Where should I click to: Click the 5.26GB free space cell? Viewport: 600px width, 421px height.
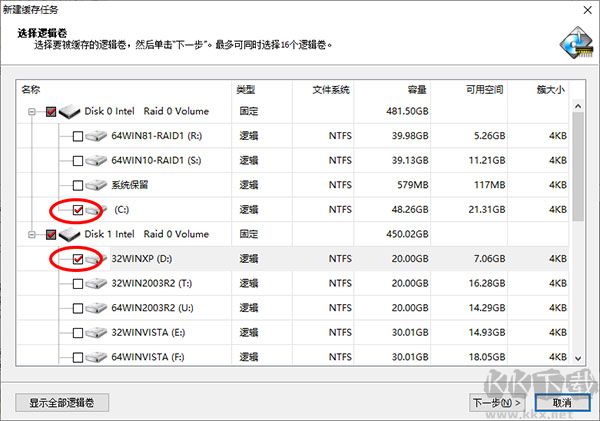coord(489,136)
